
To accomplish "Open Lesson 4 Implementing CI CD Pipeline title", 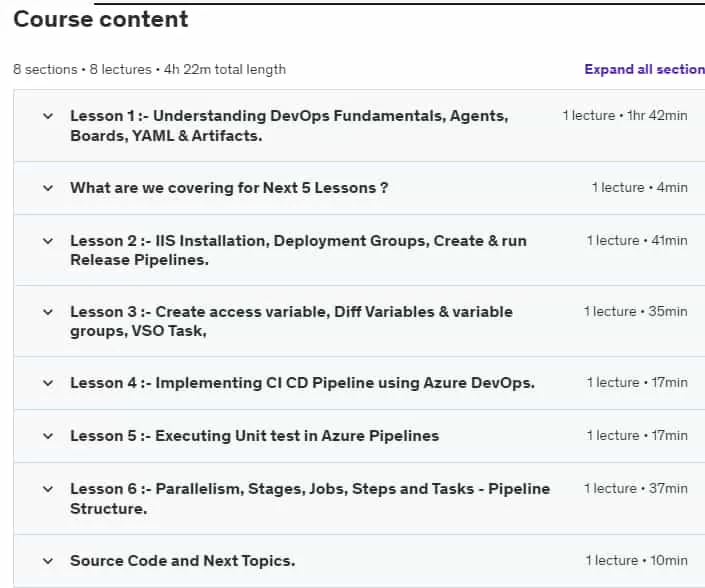I will [x=302, y=383].
